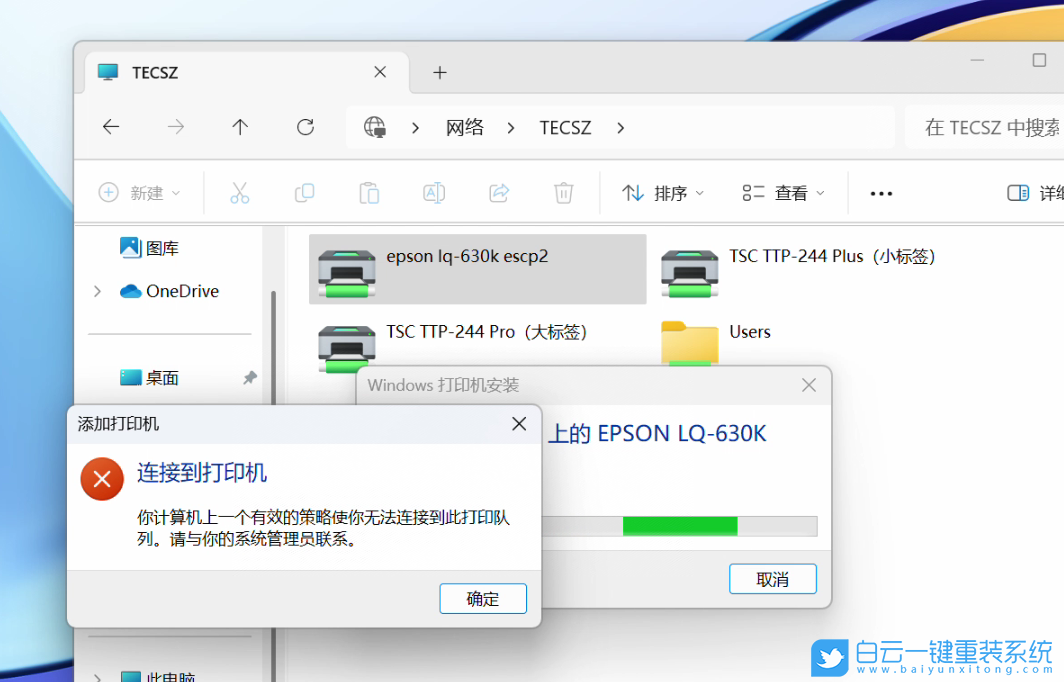This screenshot has width=1064, height=682.
Task: Open the details pane via 详细信息 icon
Action: coord(1017,192)
